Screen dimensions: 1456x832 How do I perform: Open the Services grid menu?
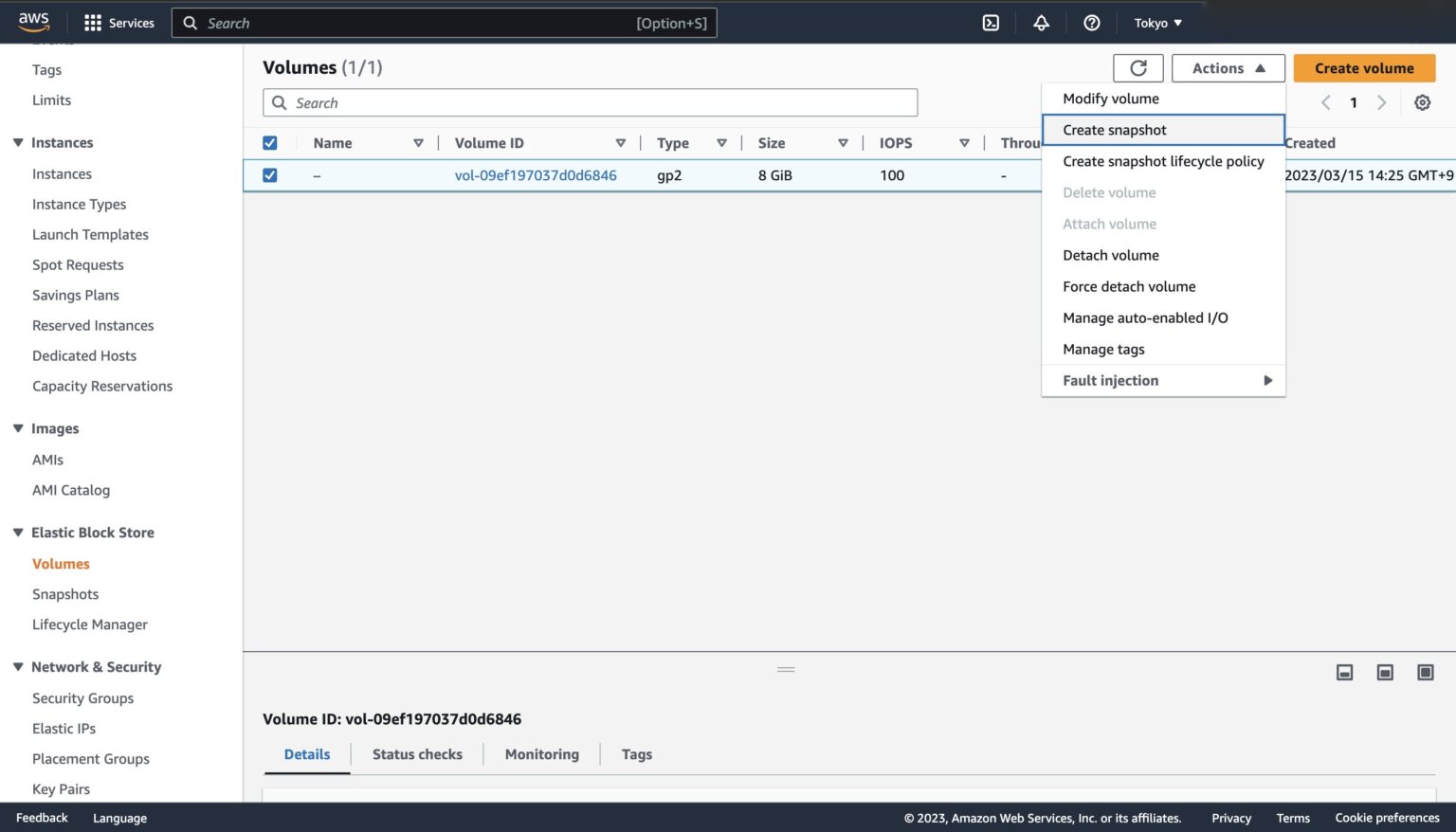pyautogui.click(x=90, y=22)
